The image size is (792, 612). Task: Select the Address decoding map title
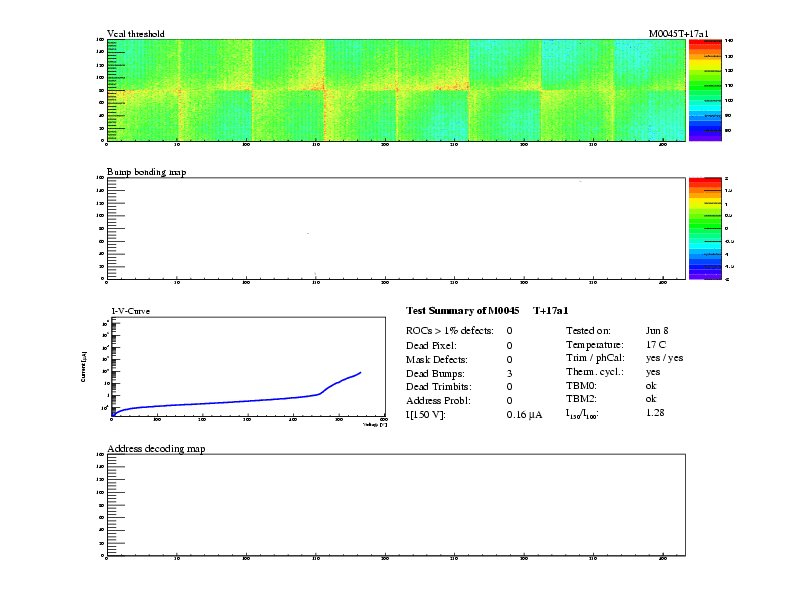(156, 448)
